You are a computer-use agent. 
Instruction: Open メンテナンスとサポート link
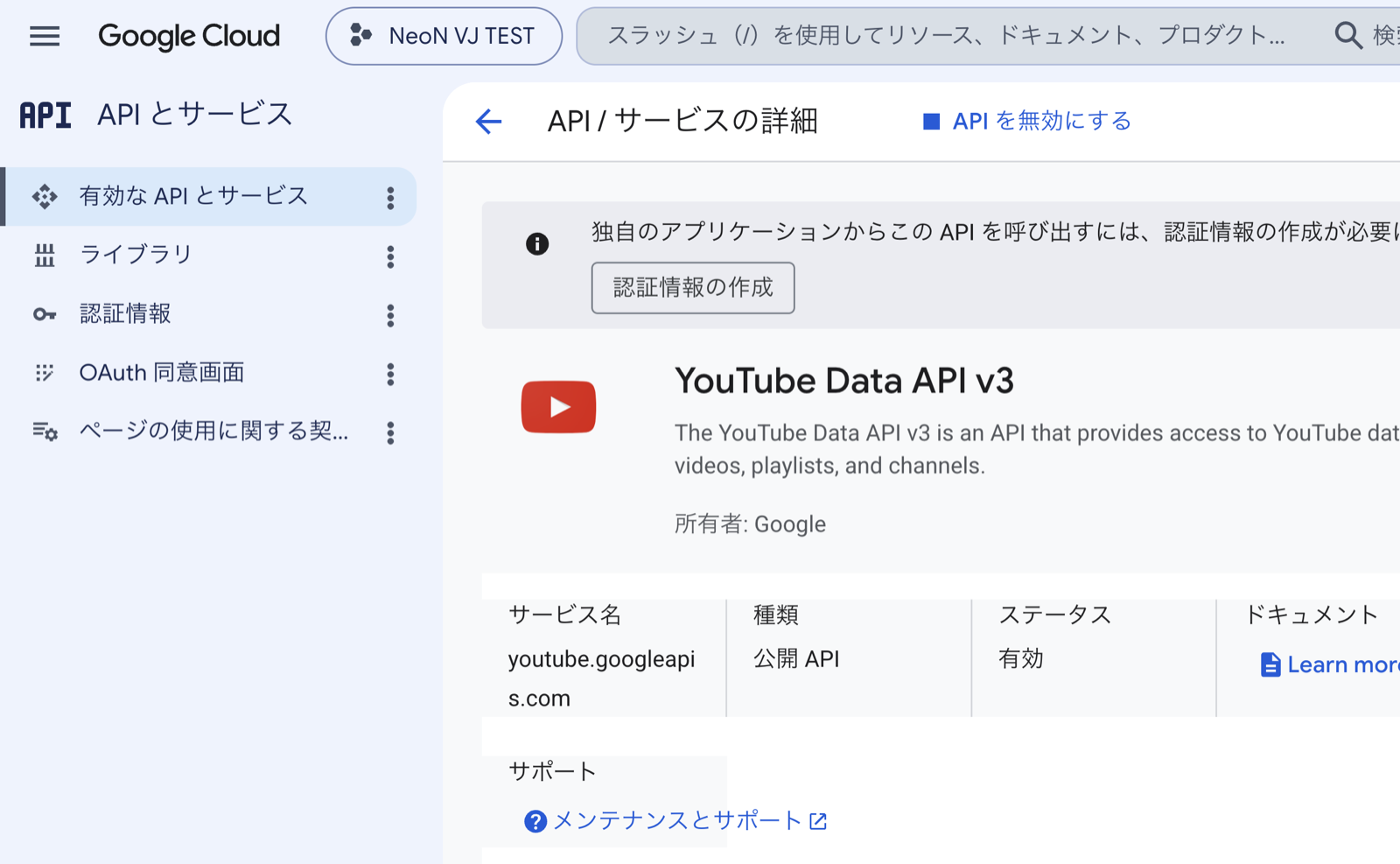(678, 820)
